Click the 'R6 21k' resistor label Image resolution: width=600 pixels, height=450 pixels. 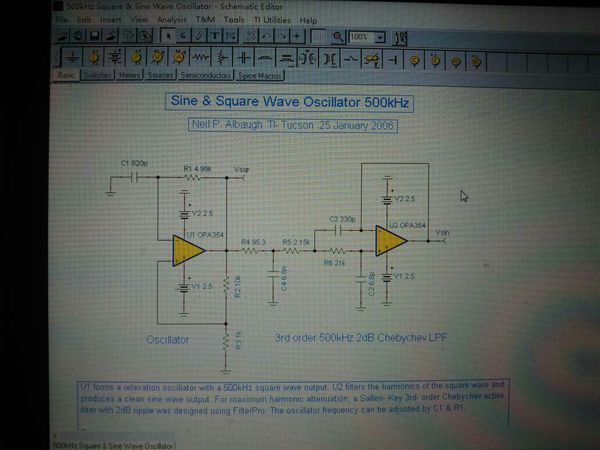click(x=334, y=263)
